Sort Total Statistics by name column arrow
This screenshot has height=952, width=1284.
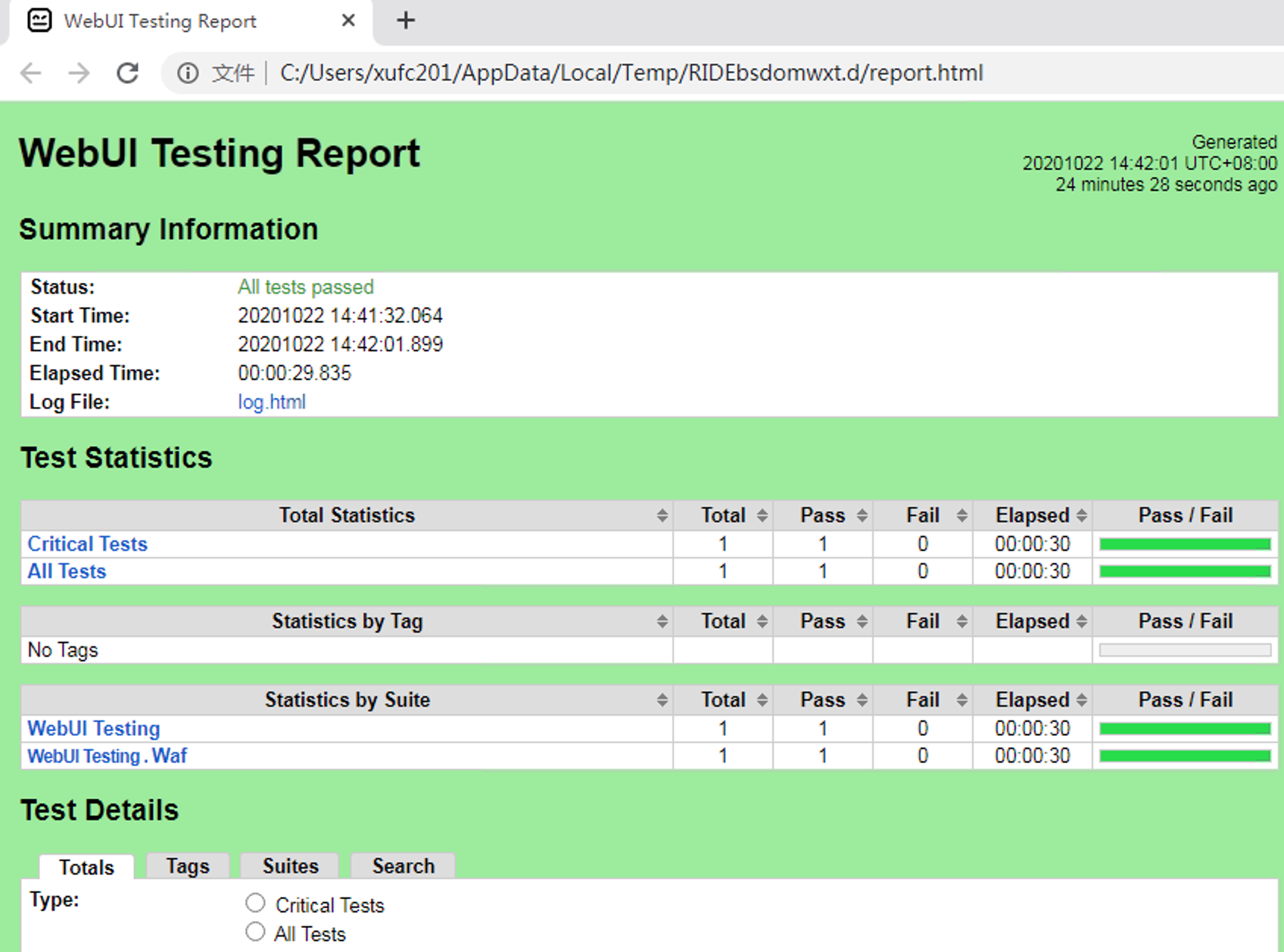662,515
